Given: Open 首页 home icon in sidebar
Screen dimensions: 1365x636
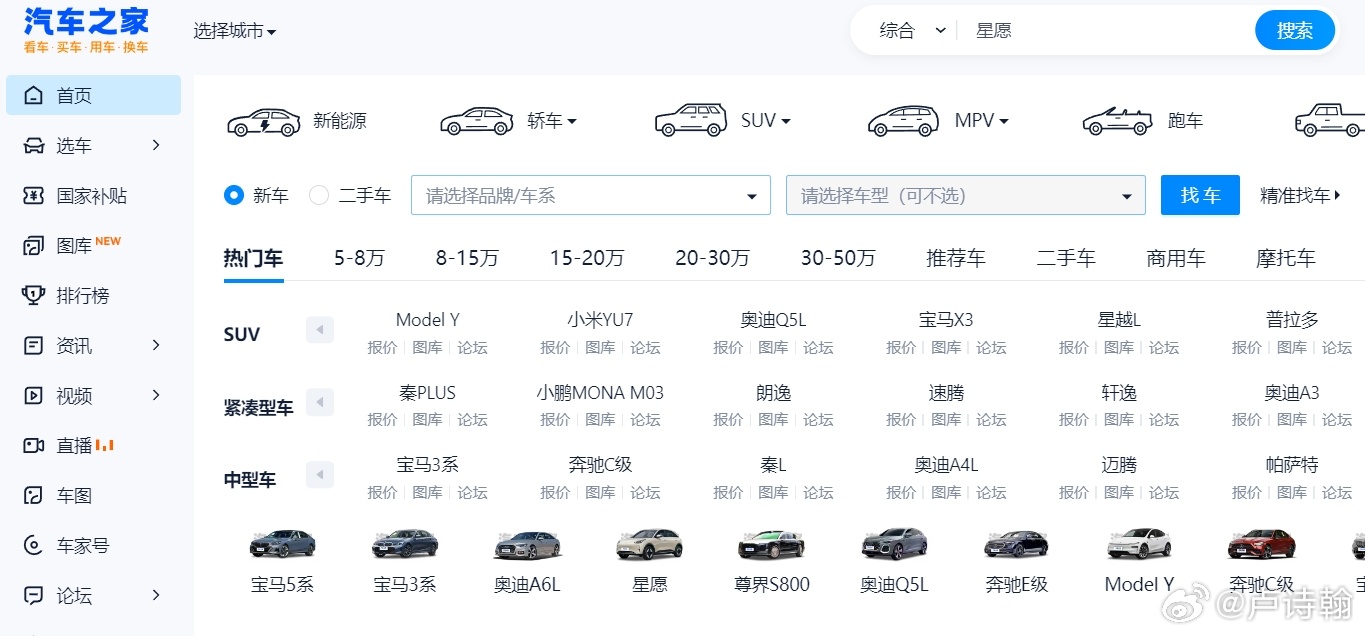Looking at the screenshot, I should tap(34, 96).
